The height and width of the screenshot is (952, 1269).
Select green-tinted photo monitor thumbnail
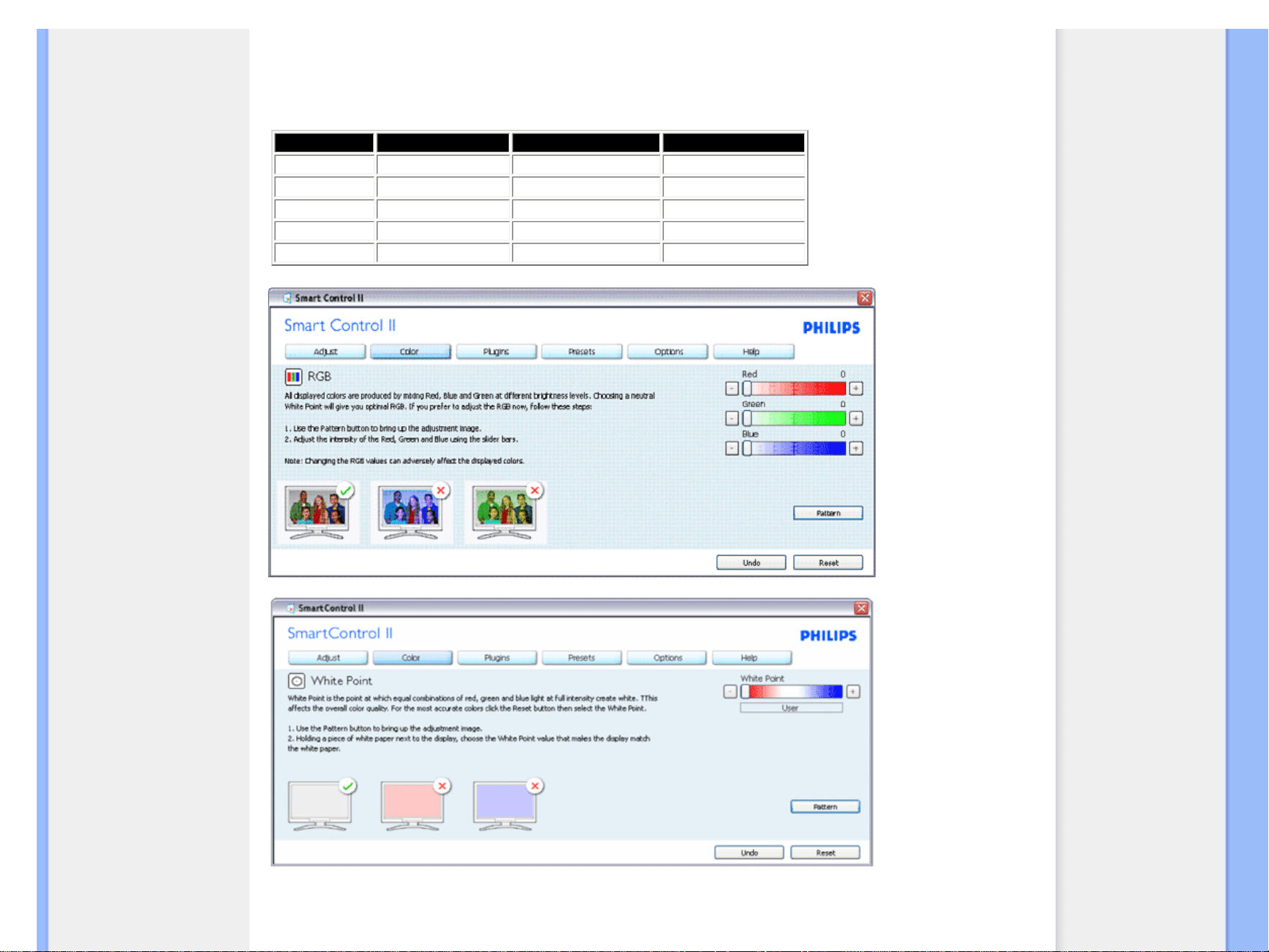[x=504, y=513]
